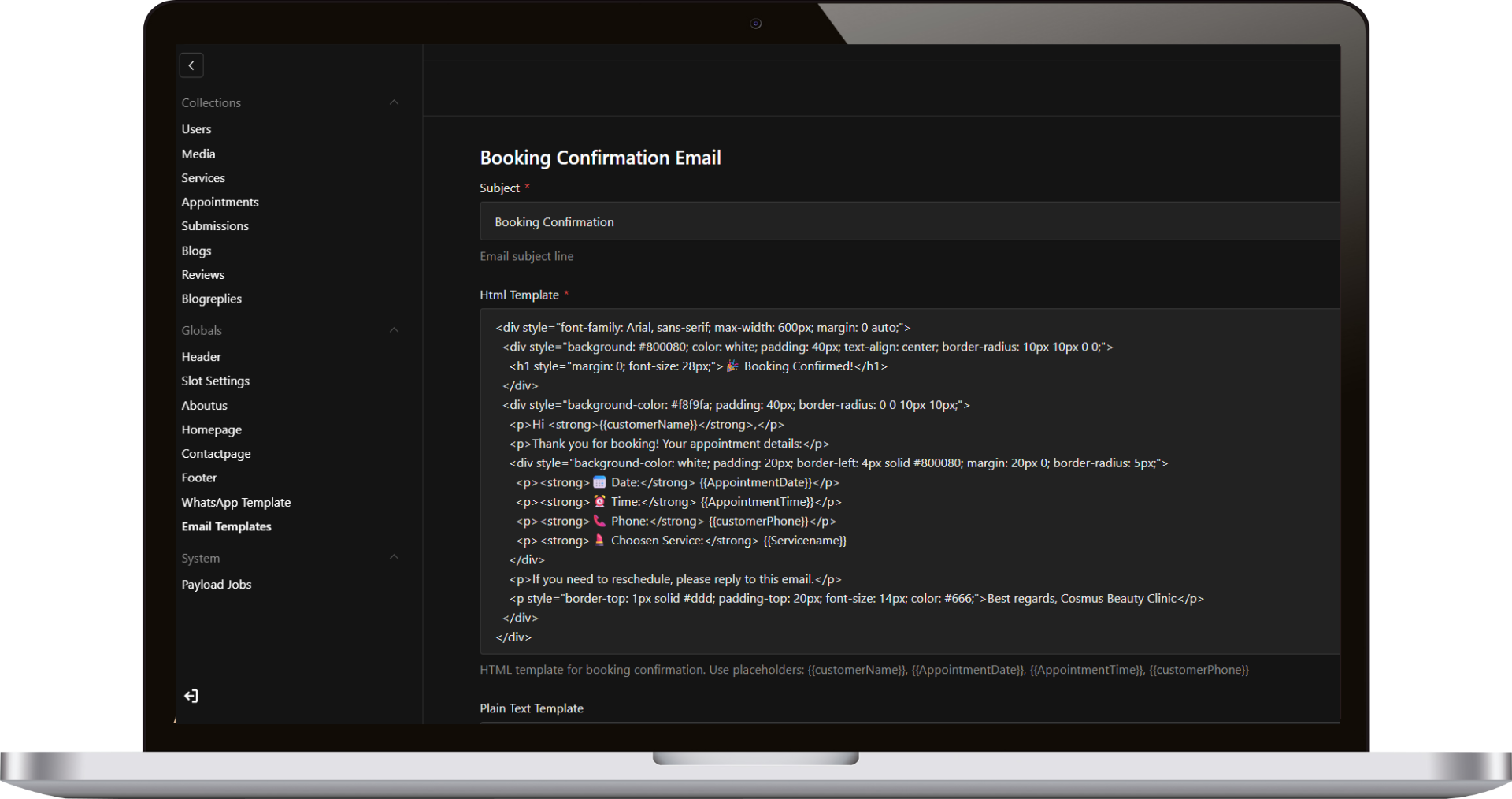Open the Appointments collection
This screenshot has height=799, width=1512.
[220, 202]
